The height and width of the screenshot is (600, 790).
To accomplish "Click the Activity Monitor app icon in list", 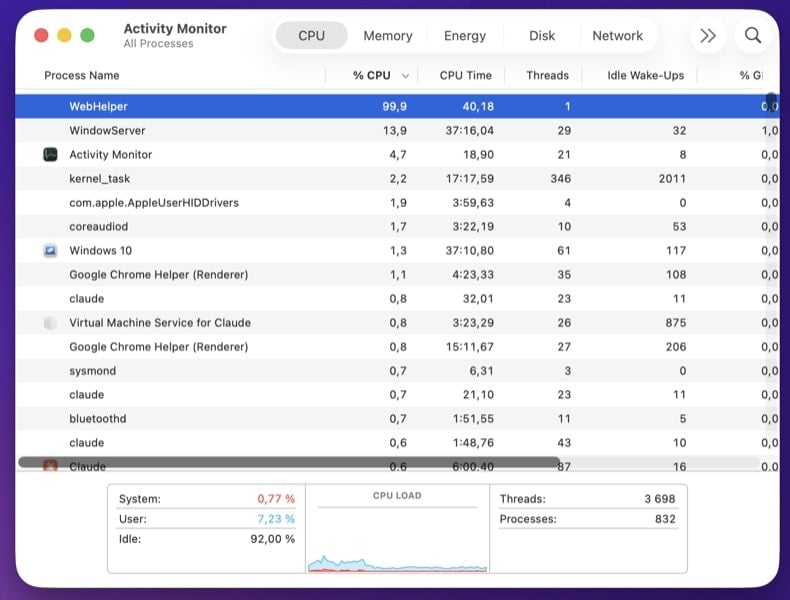I will (50, 155).
